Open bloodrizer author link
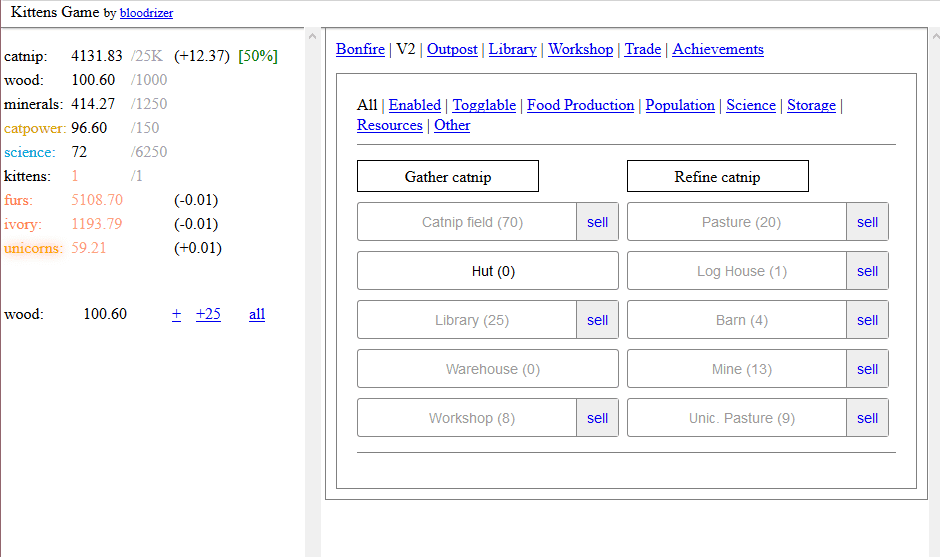Viewport: 940px width, 557px height. (146, 13)
